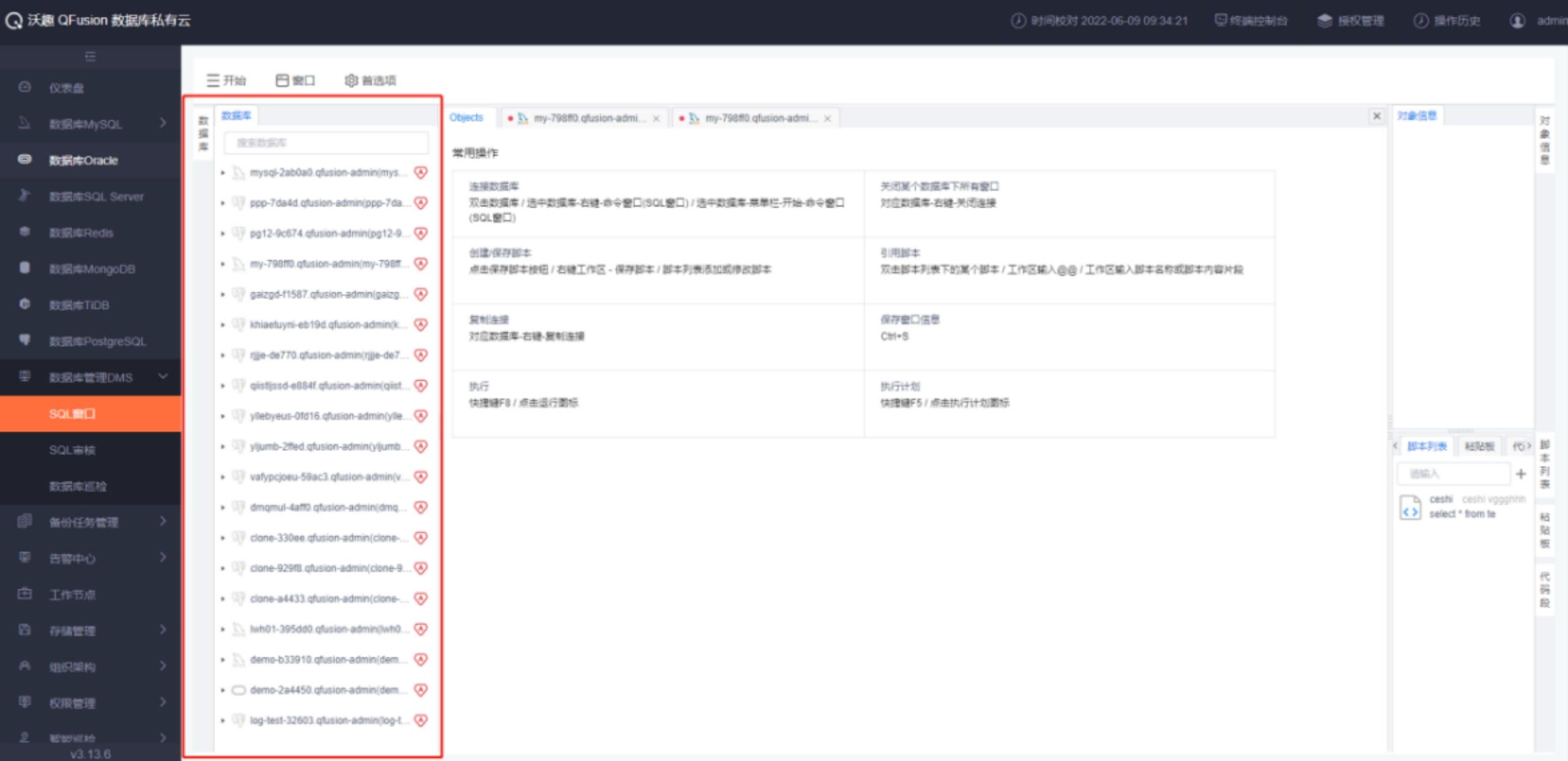
Task: Click the status icon next to log-test-32603
Action: (421, 720)
